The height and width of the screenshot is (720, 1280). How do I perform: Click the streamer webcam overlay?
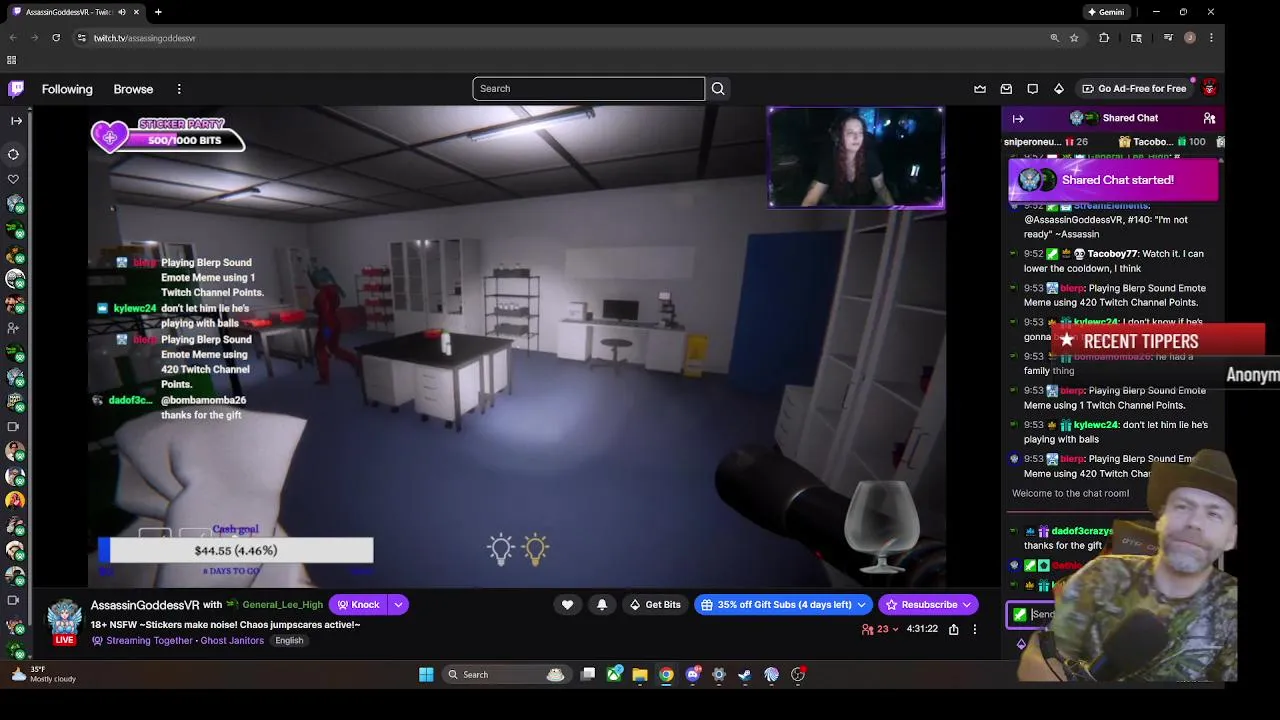click(856, 158)
